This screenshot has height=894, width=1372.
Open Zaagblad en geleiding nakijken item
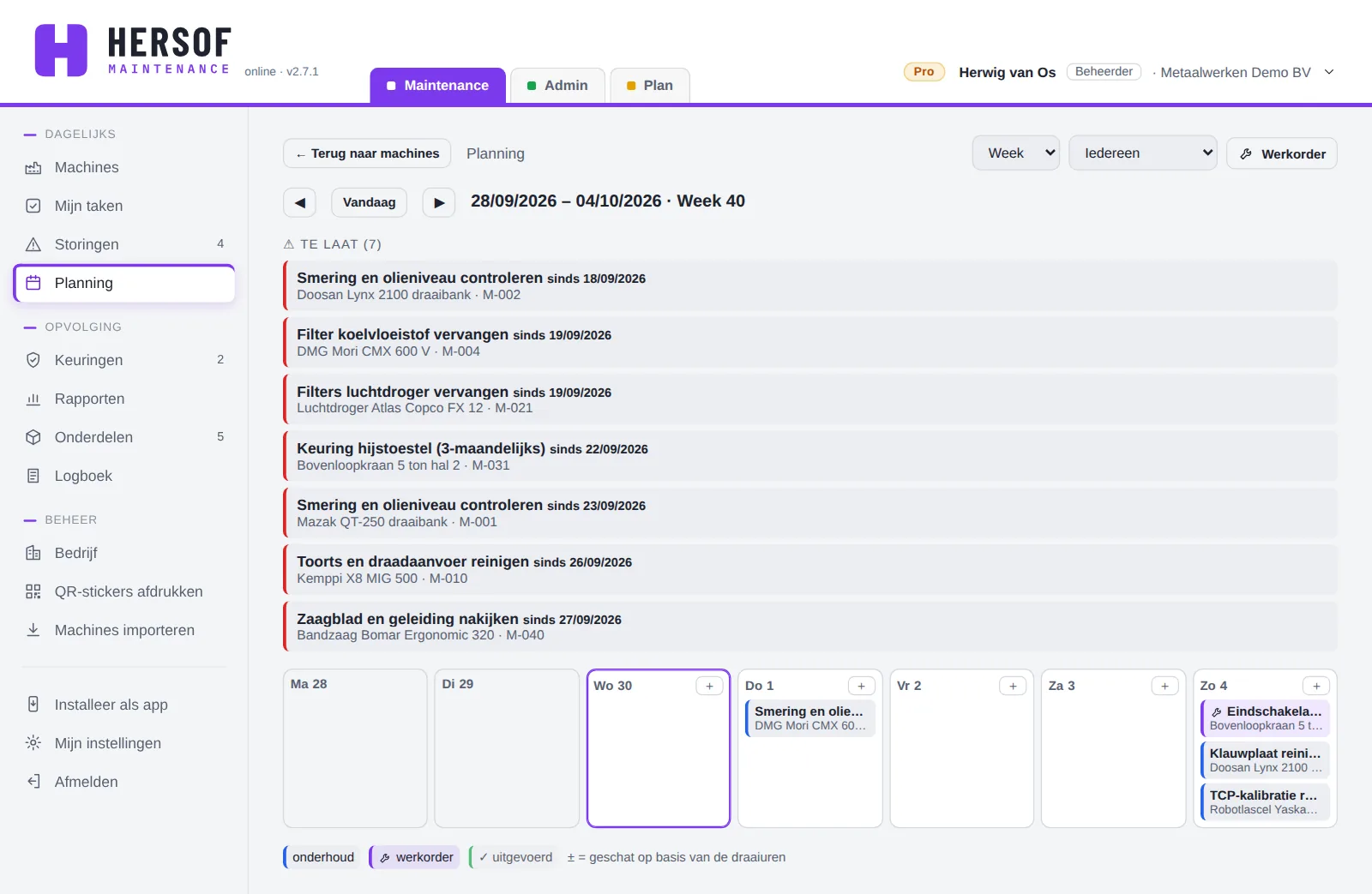810,627
